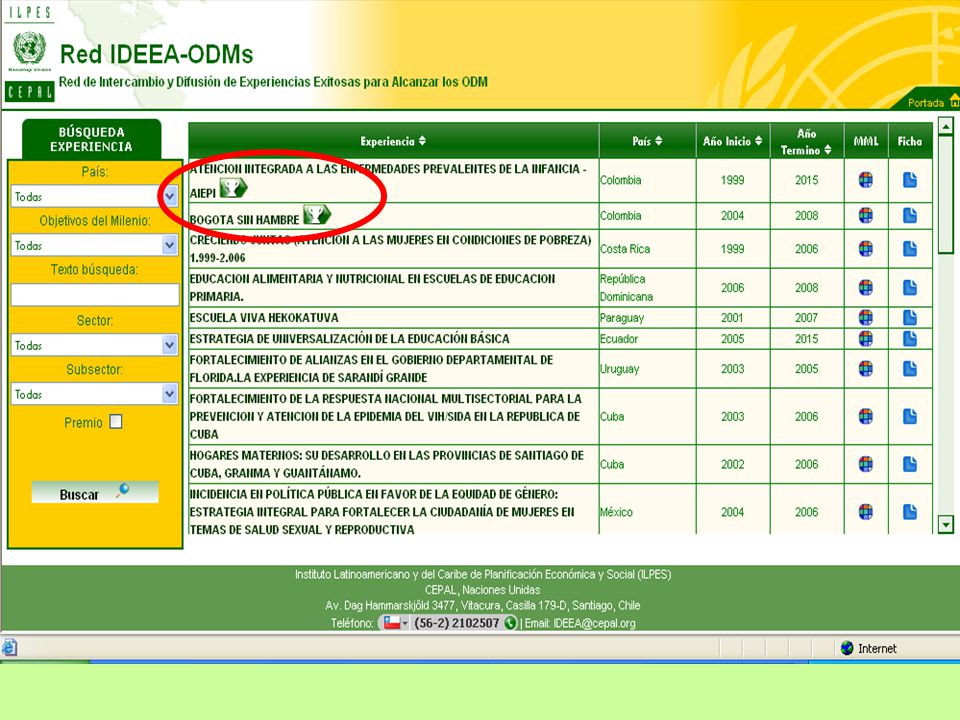Open MML icon for Paraguay row
Screen dimensions: 960x720
[x=866, y=318]
